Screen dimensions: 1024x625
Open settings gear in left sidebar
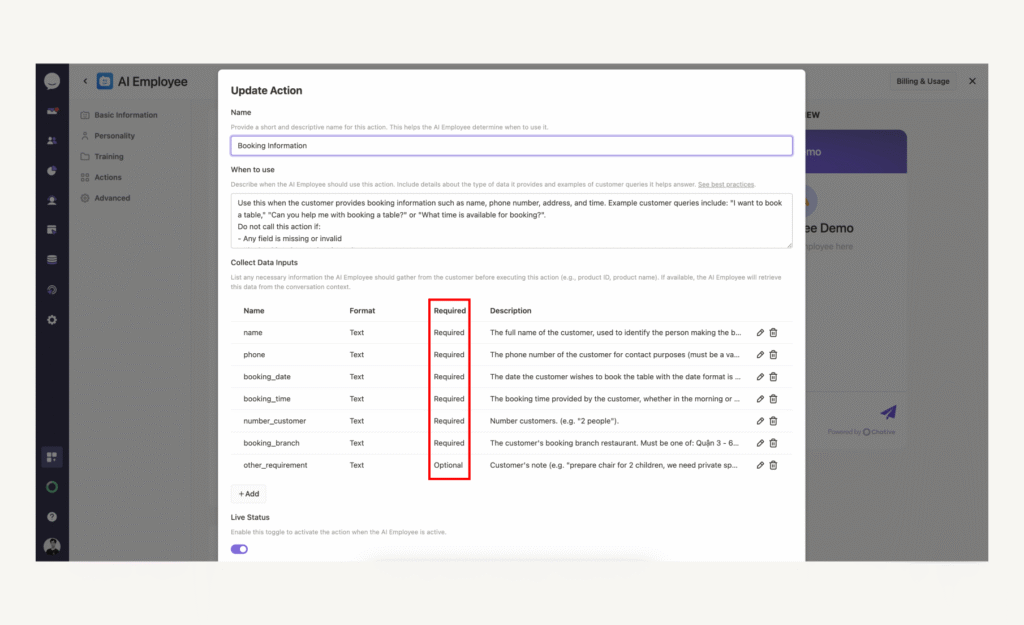[x=52, y=319]
